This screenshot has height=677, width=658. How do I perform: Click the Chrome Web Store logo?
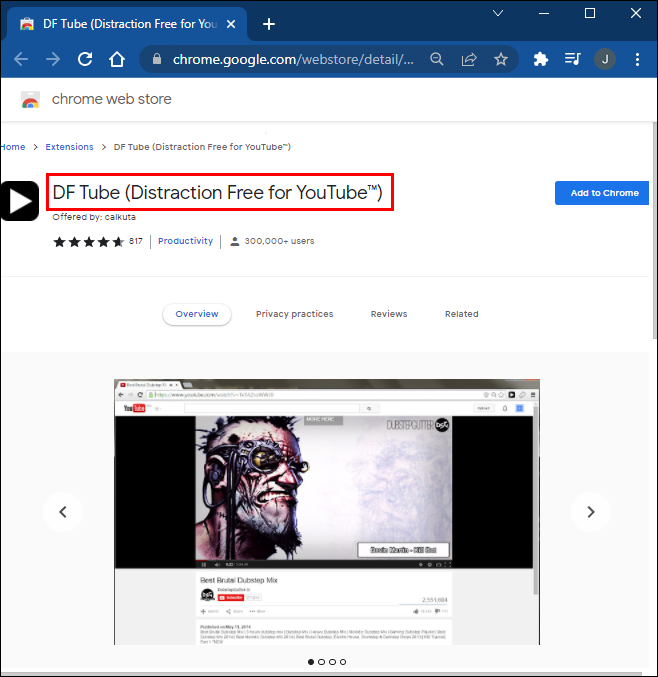coord(30,99)
